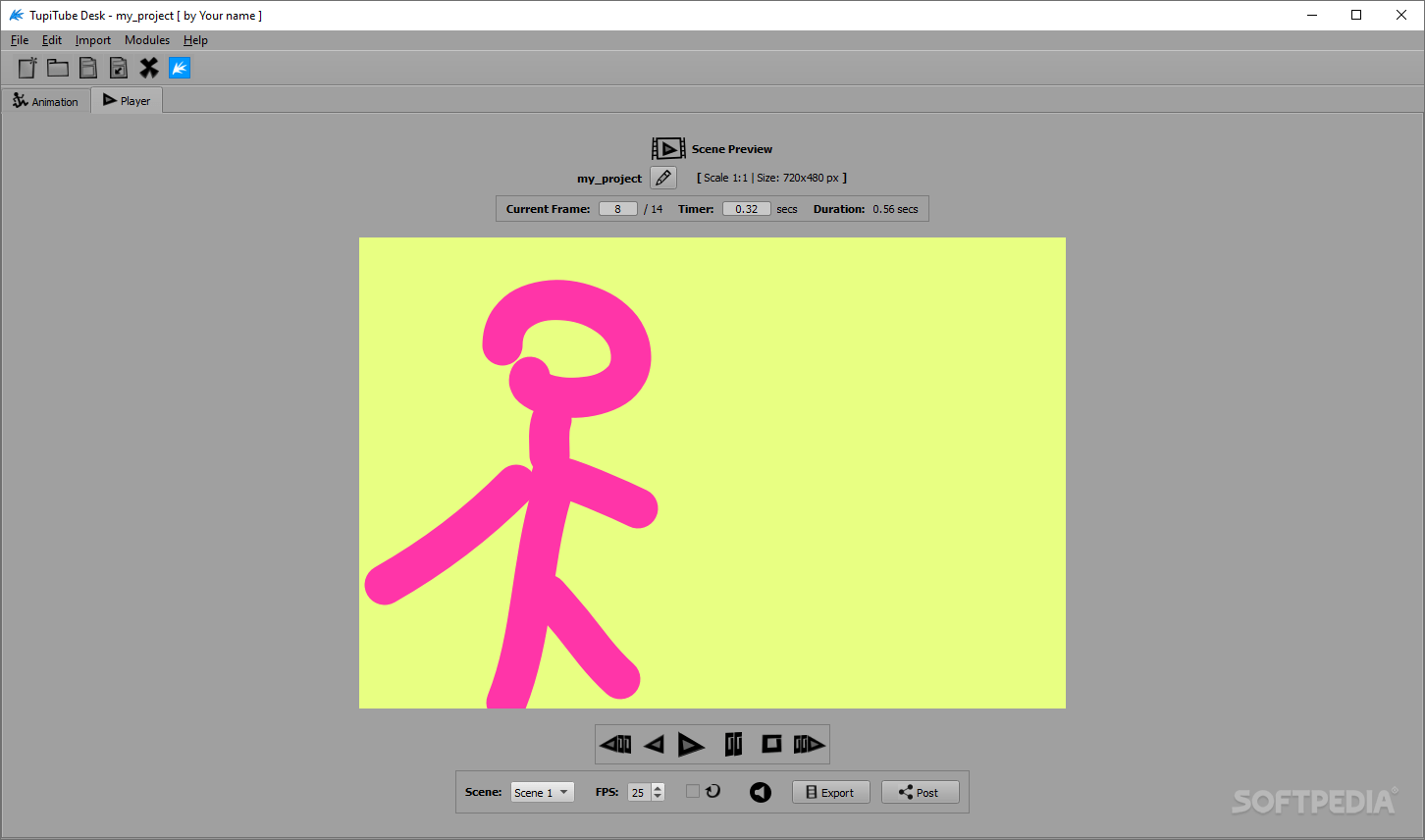This screenshot has width=1425, height=840.
Task: Play the animation in reverse
Action: [x=654, y=745]
